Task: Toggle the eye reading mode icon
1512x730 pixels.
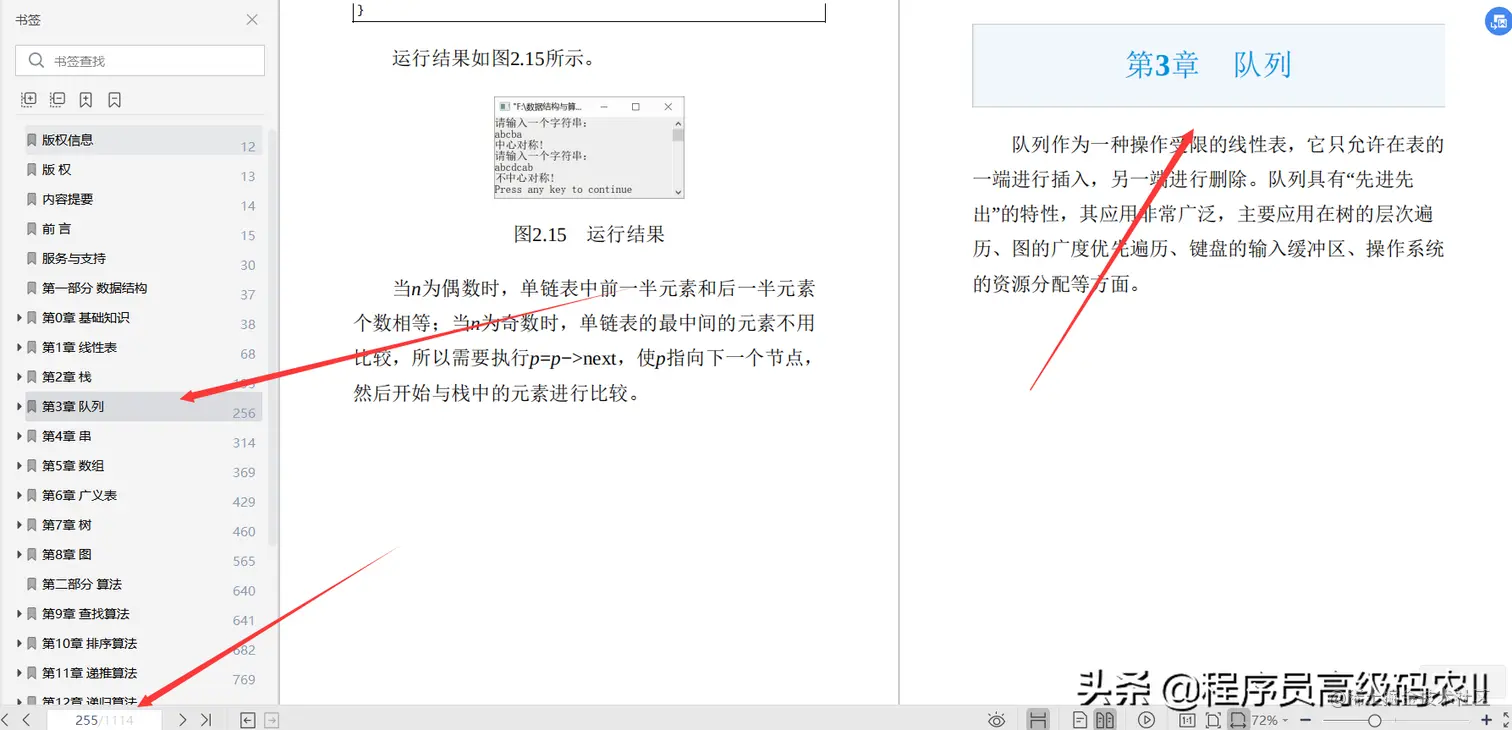Action: [x=996, y=719]
